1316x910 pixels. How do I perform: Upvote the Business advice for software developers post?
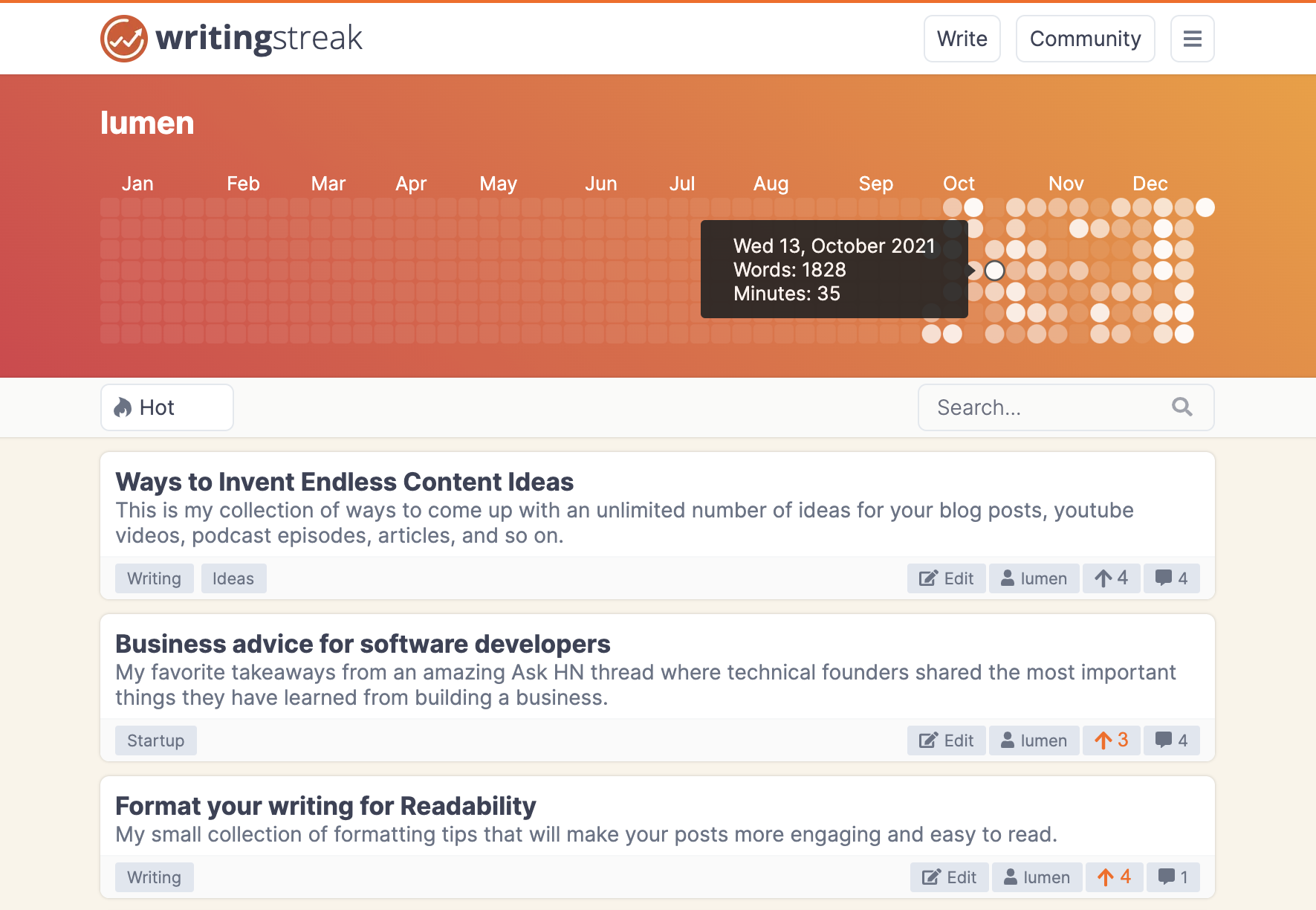coord(1111,740)
